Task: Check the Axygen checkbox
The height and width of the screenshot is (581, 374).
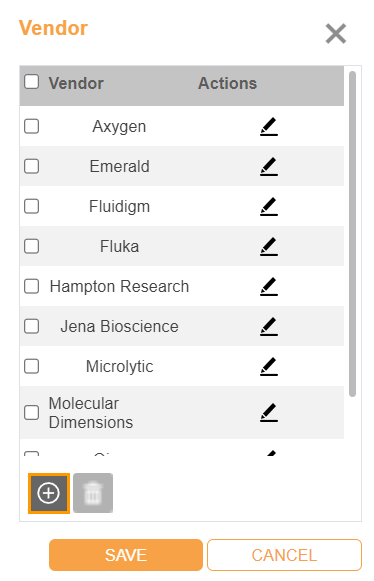Action: pos(32,126)
